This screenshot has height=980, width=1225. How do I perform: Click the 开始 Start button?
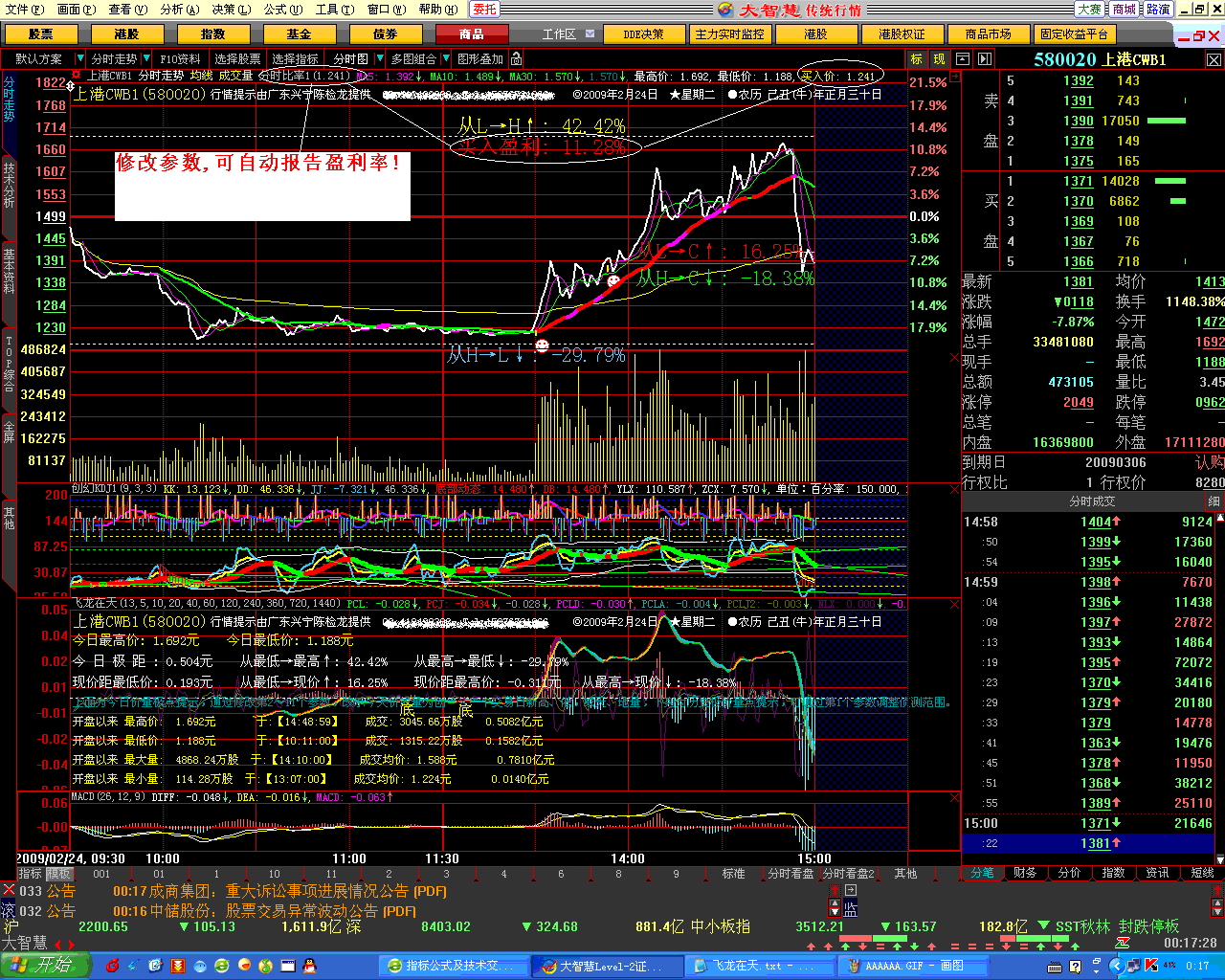point(46,966)
